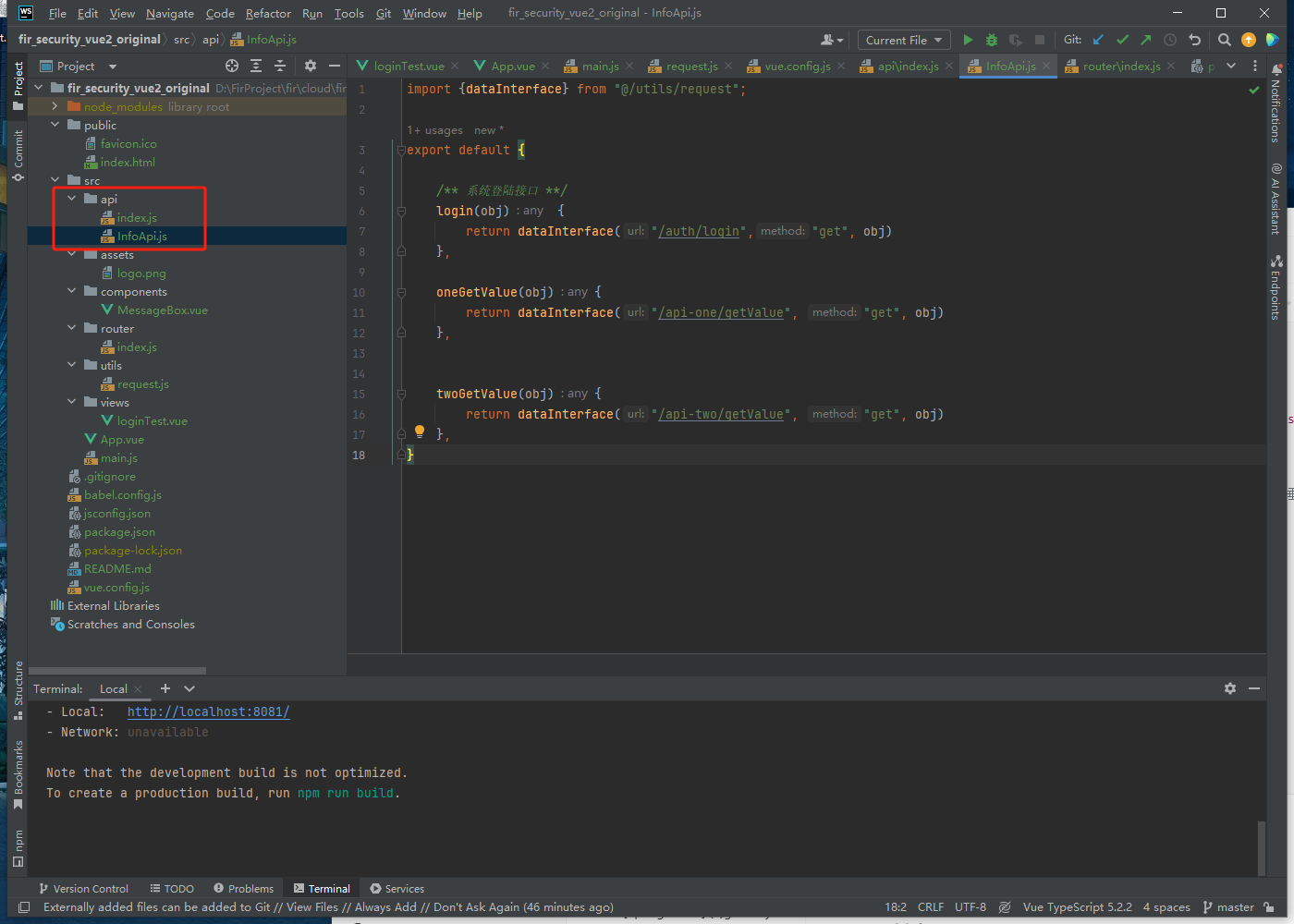The height and width of the screenshot is (924, 1294).
Task: Open AI Assistant side panel
Action: [x=1276, y=199]
